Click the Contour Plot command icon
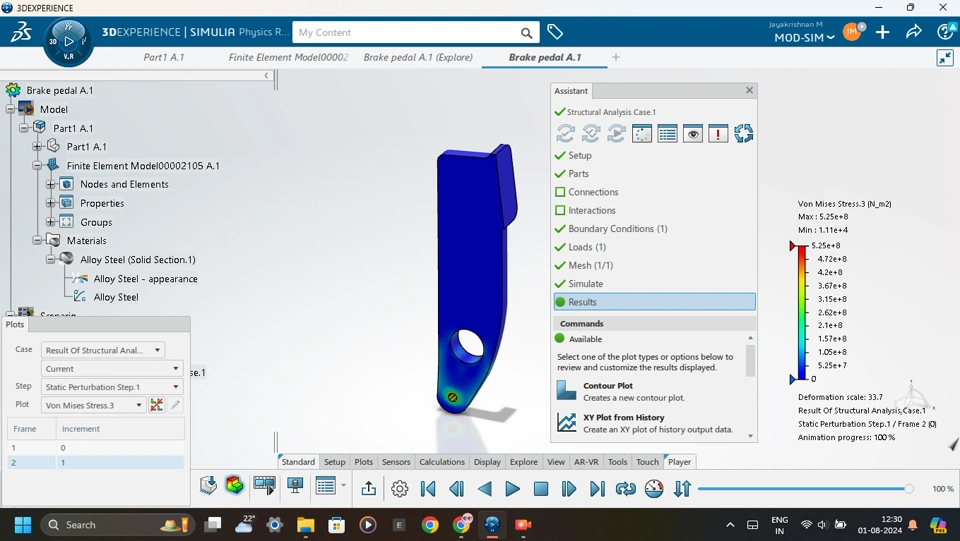Viewport: 960px width, 541px height. coord(566,390)
